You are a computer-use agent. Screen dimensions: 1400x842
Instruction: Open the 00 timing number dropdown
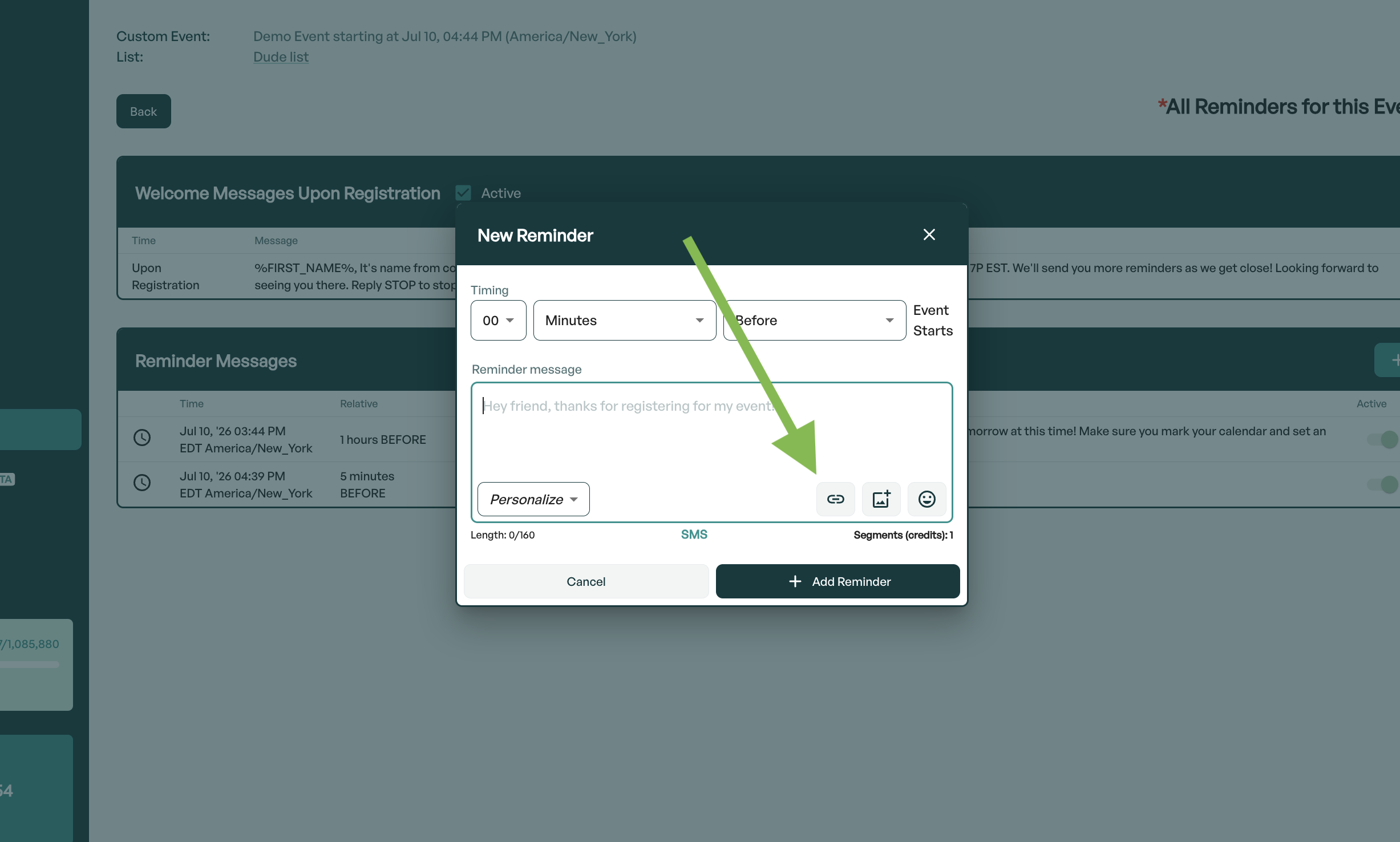pos(498,321)
